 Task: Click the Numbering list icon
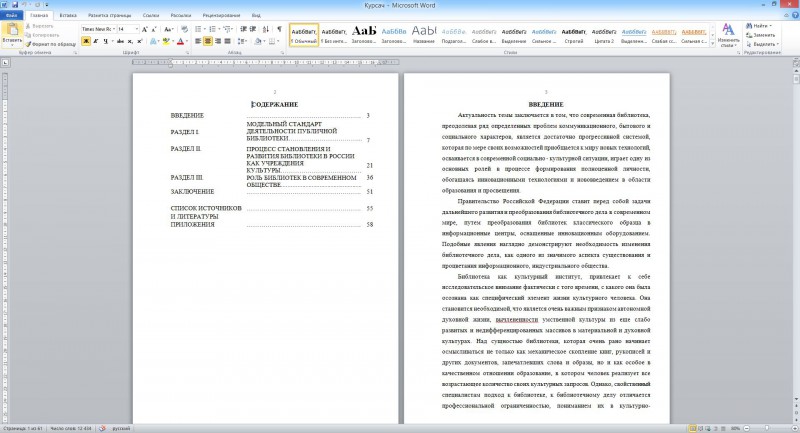[212, 30]
